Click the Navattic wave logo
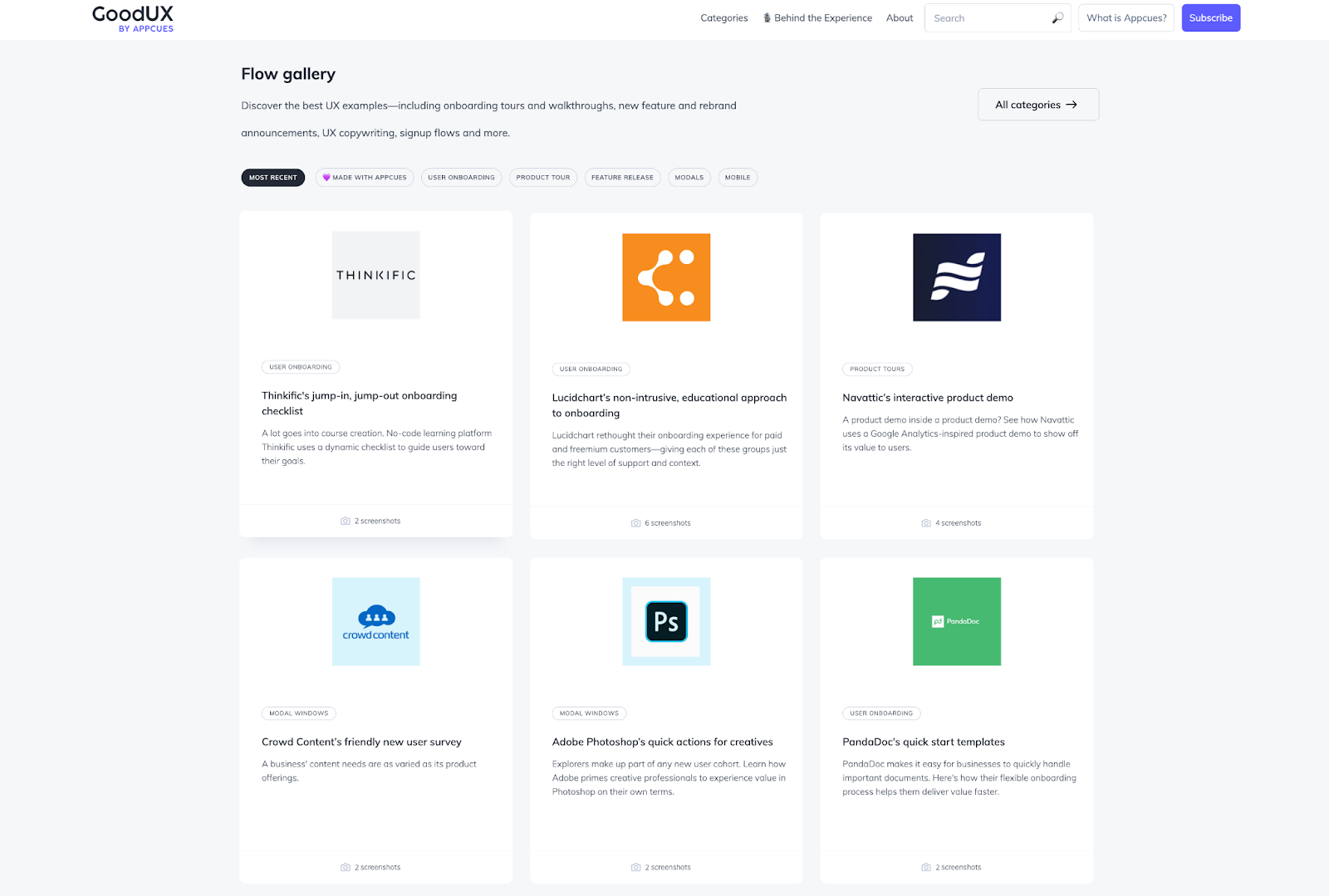Image resolution: width=1329 pixels, height=896 pixels. click(957, 277)
